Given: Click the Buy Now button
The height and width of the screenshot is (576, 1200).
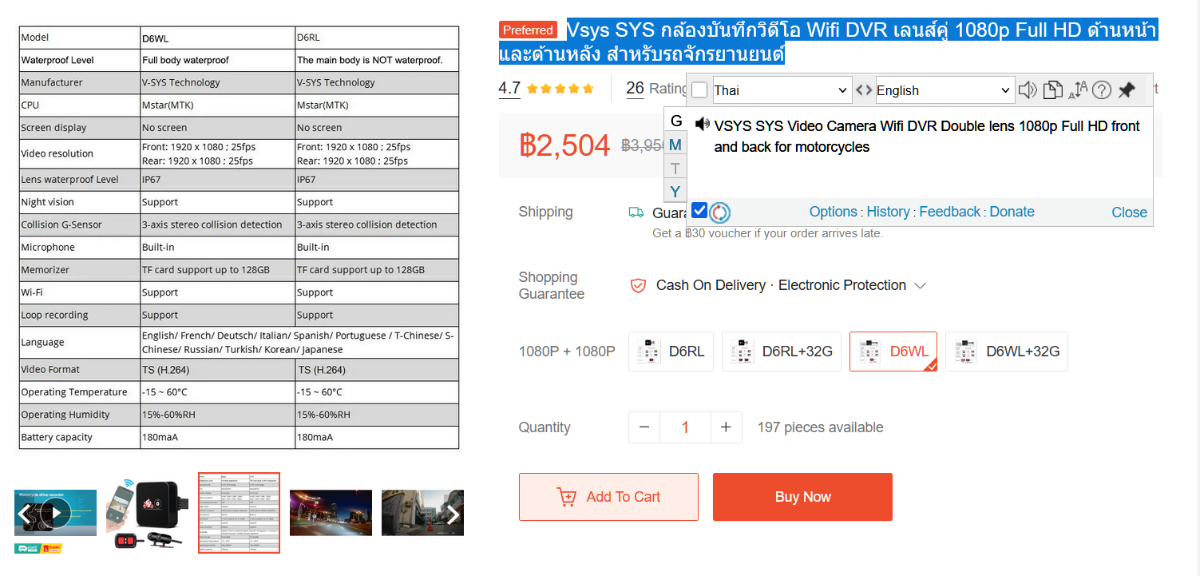Looking at the screenshot, I should (803, 497).
